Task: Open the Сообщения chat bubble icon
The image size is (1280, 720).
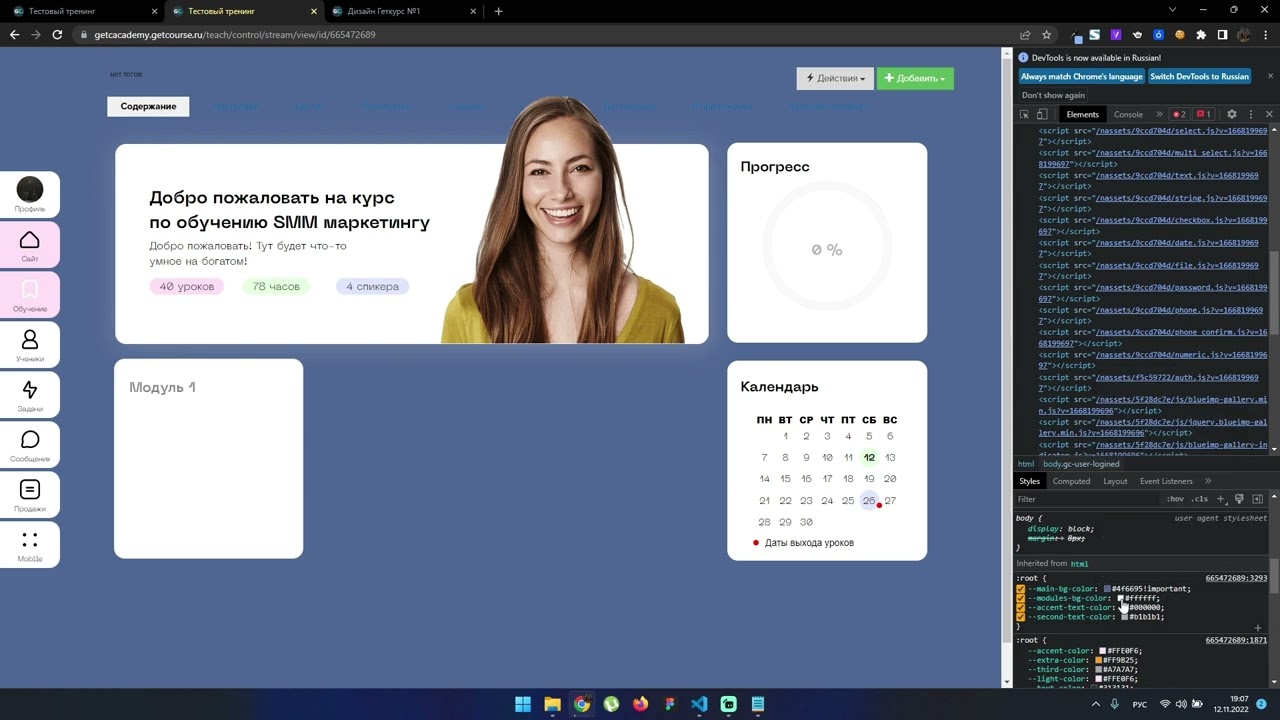Action: (30, 440)
